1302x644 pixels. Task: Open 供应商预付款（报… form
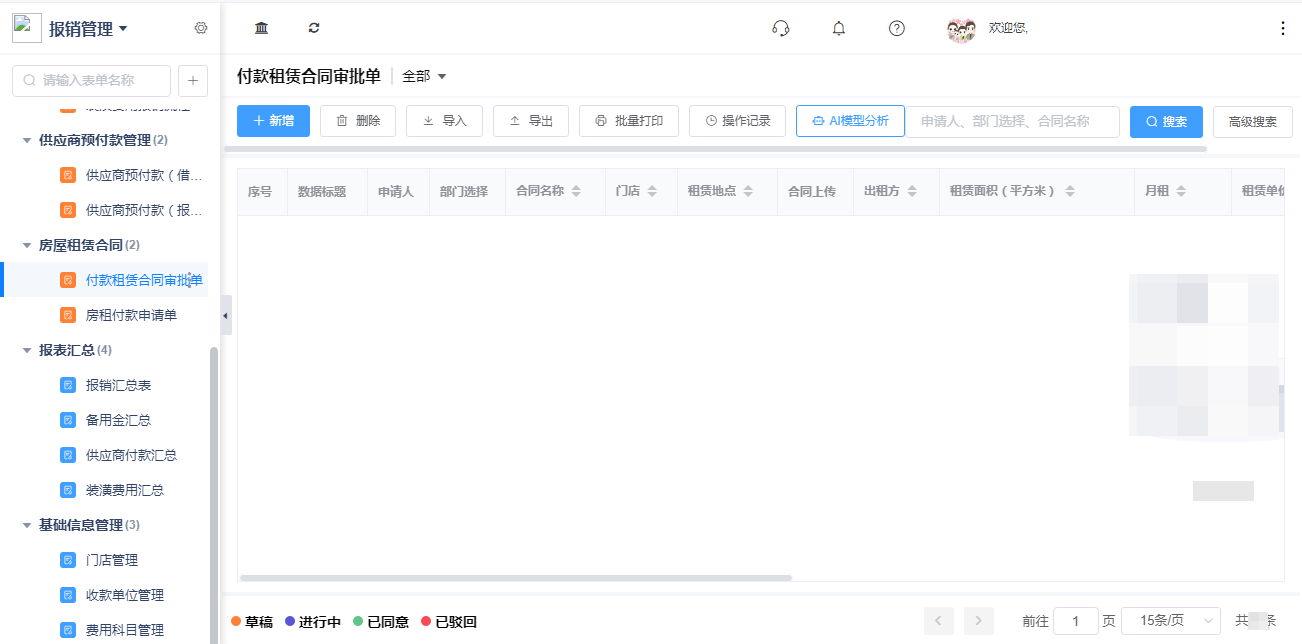point(144,210)
